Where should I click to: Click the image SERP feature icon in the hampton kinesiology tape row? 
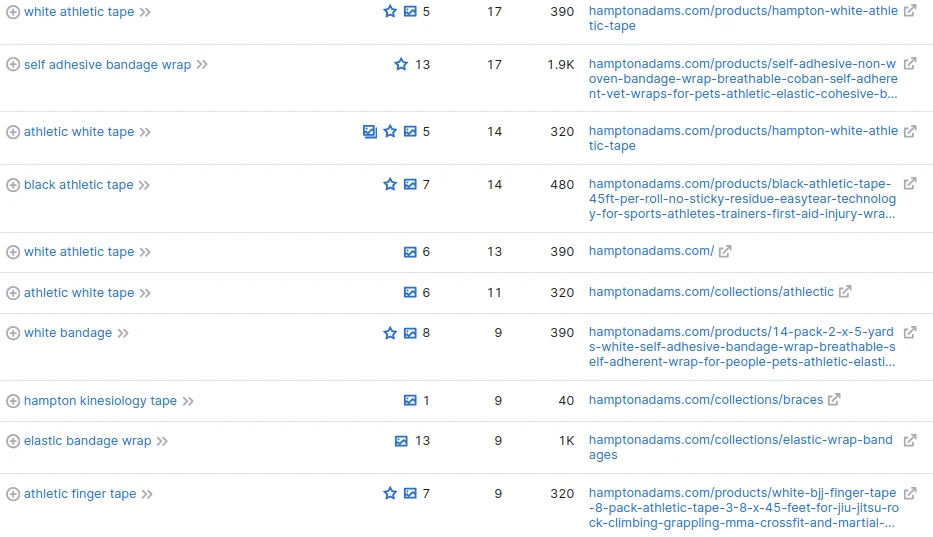tap(410, 401)
